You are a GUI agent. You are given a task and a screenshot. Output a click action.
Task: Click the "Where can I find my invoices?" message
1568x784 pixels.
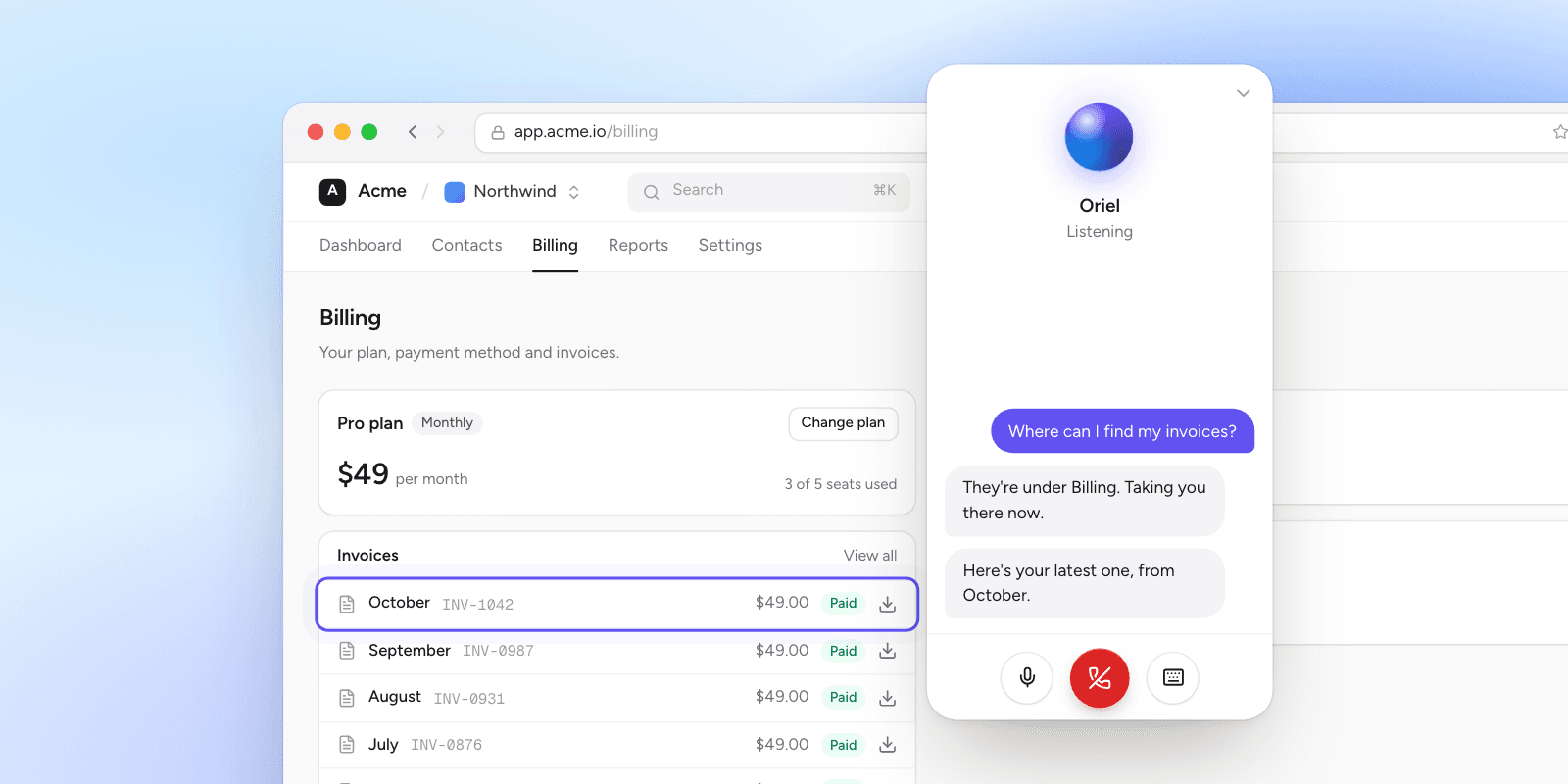pos(1122,431)
